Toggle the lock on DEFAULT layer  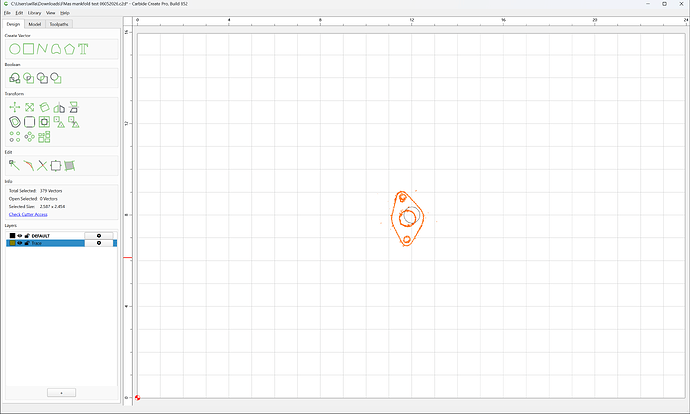[x=27, y=236]
